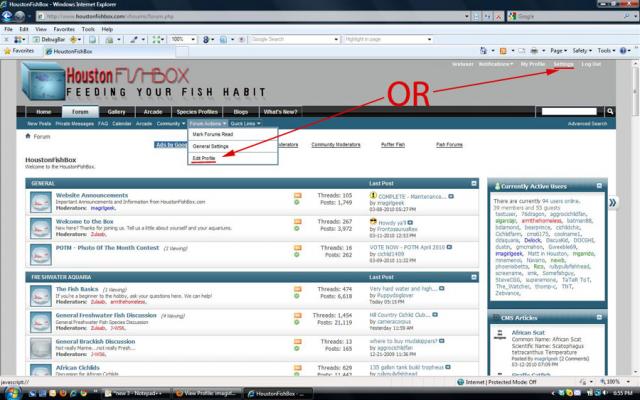Click go-to-post icon after Howdy ya'll
This screenshot has height=400, width=640.
point(410,222)
